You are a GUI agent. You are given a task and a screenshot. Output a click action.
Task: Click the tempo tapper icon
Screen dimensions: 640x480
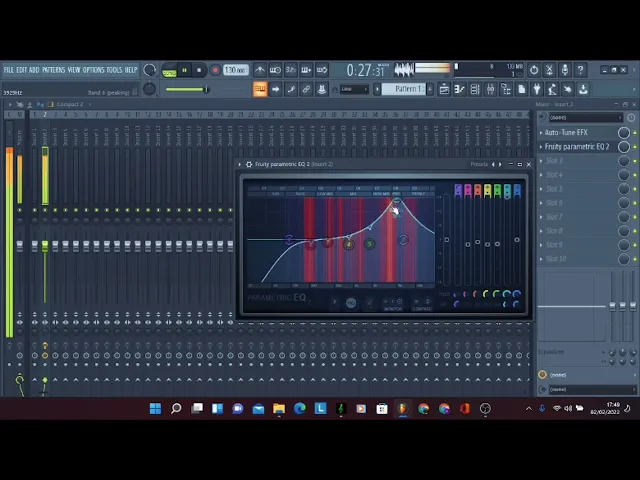[553, 89]
